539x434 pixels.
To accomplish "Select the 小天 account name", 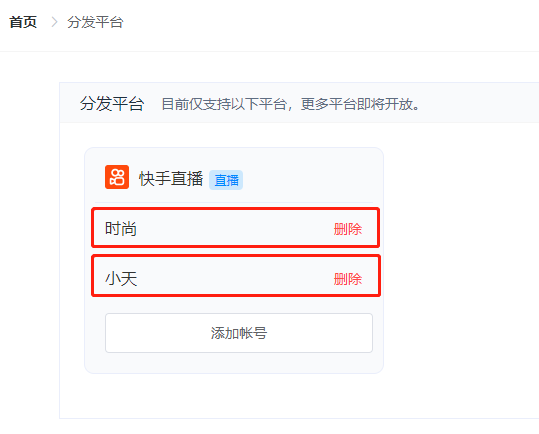I will point(121,278).
